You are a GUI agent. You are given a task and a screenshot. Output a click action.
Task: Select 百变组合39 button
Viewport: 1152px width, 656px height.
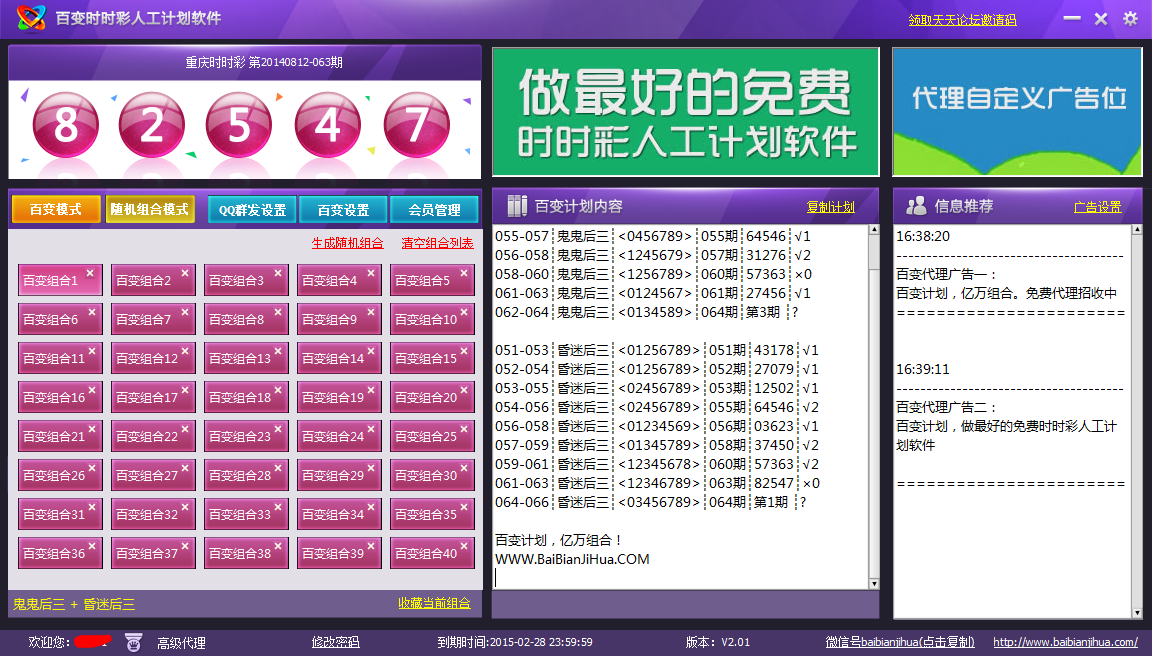click(339, 553)
